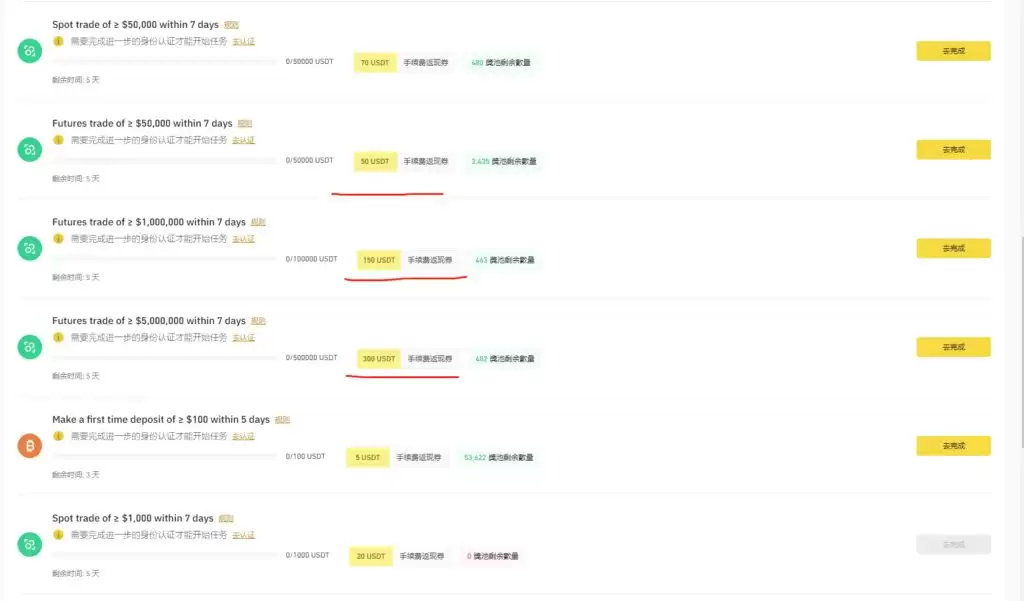This screenshot has height=601, width=1024.
Task: Select the Futures trade $50,000 task icon
Action: (29, 150)
